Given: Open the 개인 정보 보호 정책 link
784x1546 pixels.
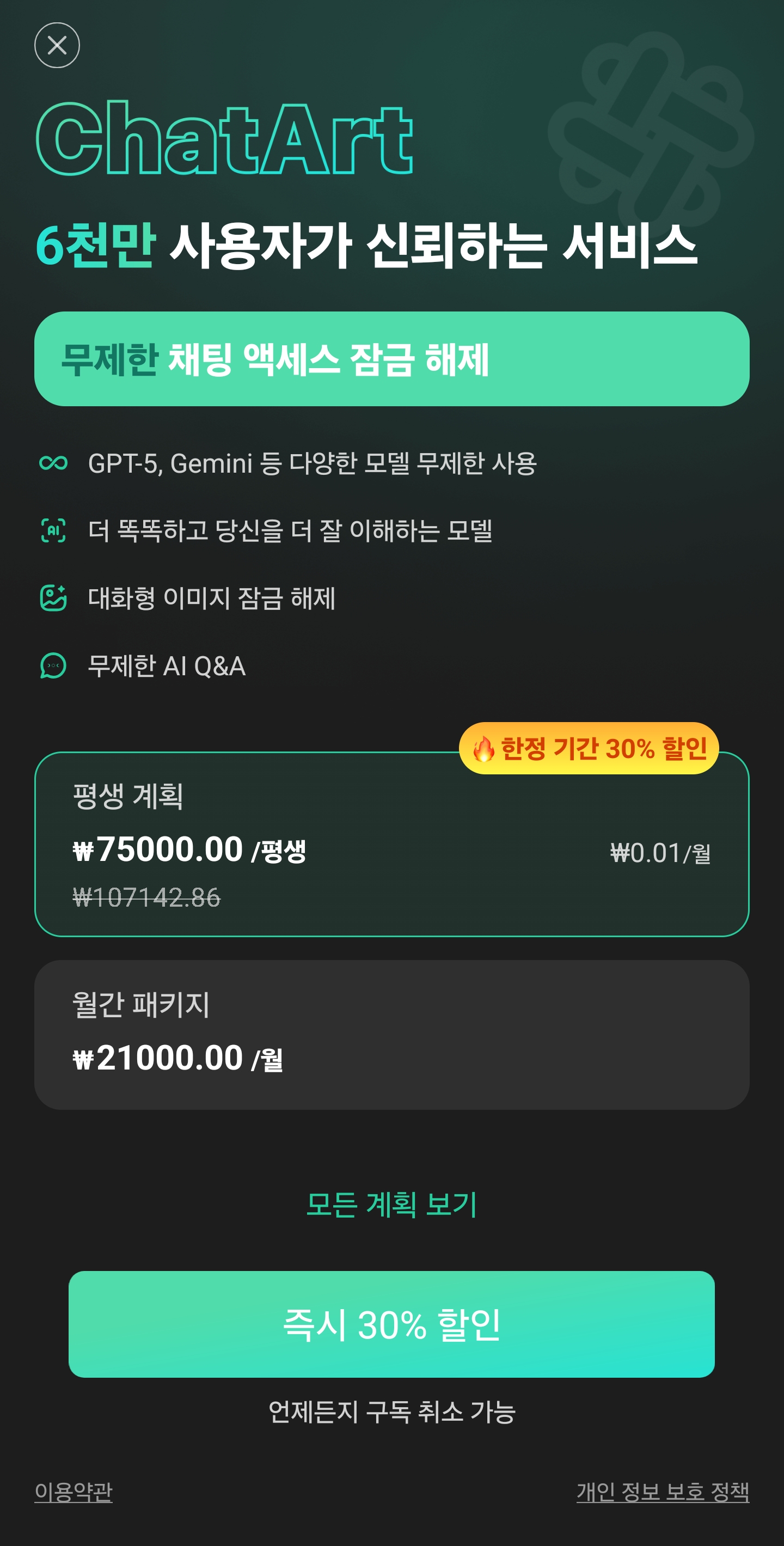Looking at the screenshot, I should (662, 1492).
